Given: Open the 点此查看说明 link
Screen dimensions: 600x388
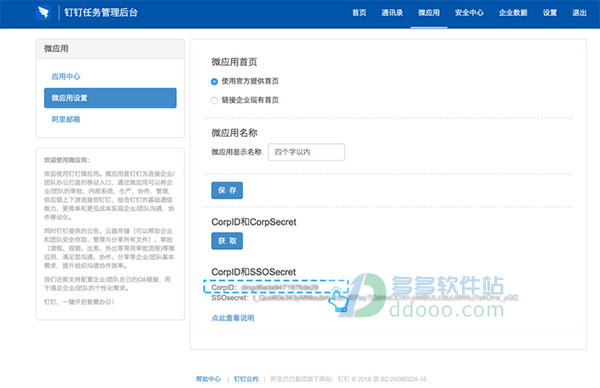Looking at the screenshot, I should [x=233, y=318].
